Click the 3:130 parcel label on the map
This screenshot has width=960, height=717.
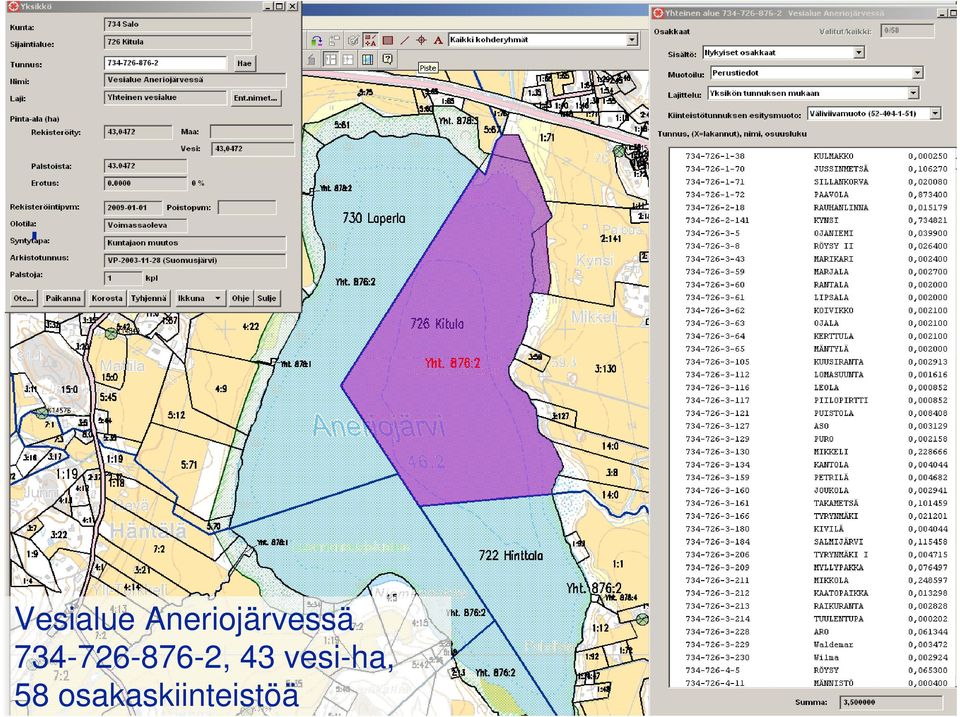pos(606,369)
